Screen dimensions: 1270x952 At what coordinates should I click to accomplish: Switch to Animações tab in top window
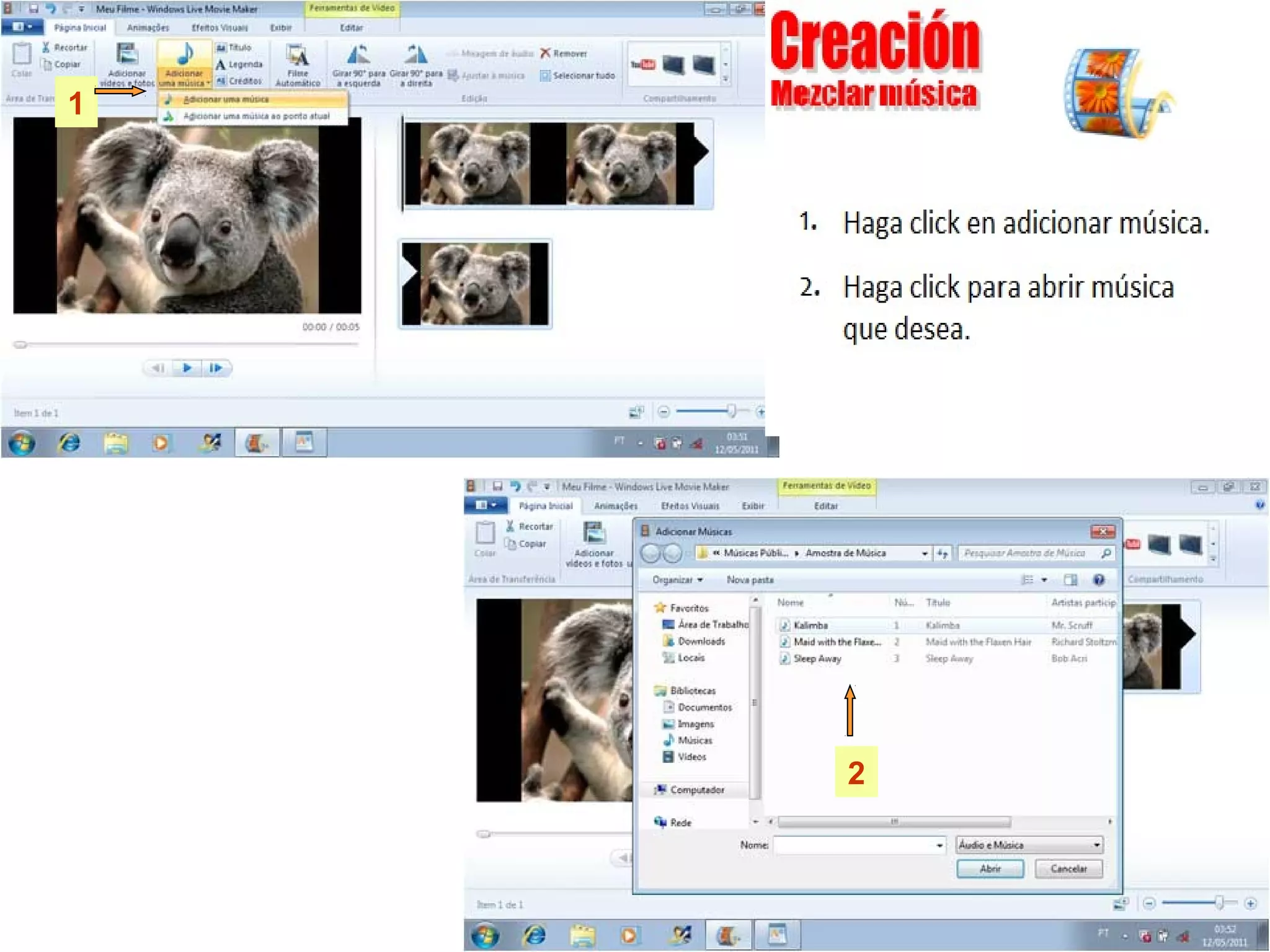tap(148, 28)
